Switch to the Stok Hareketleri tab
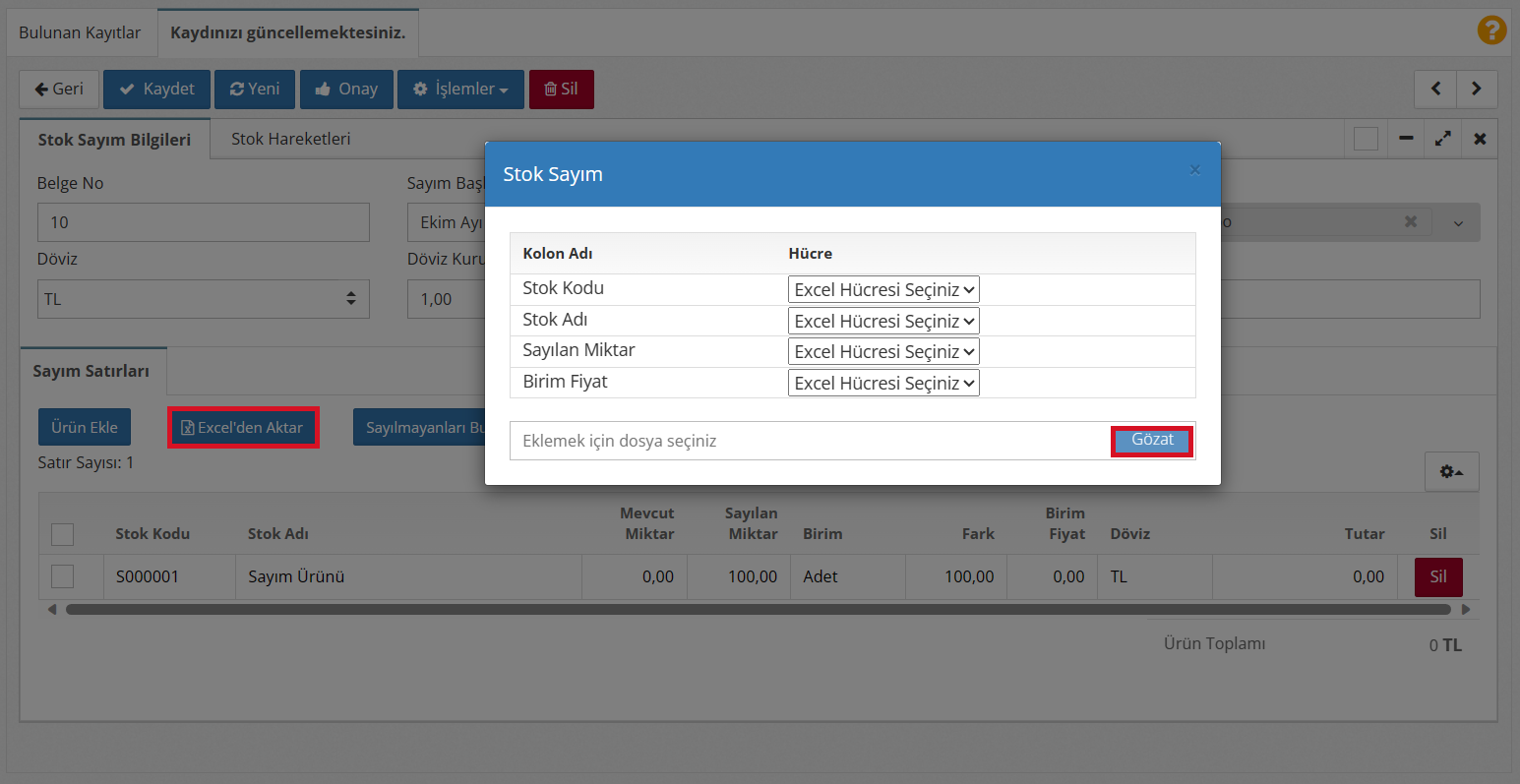The width and height of the screenshot is (1520, 784). [x=290, y=139]
